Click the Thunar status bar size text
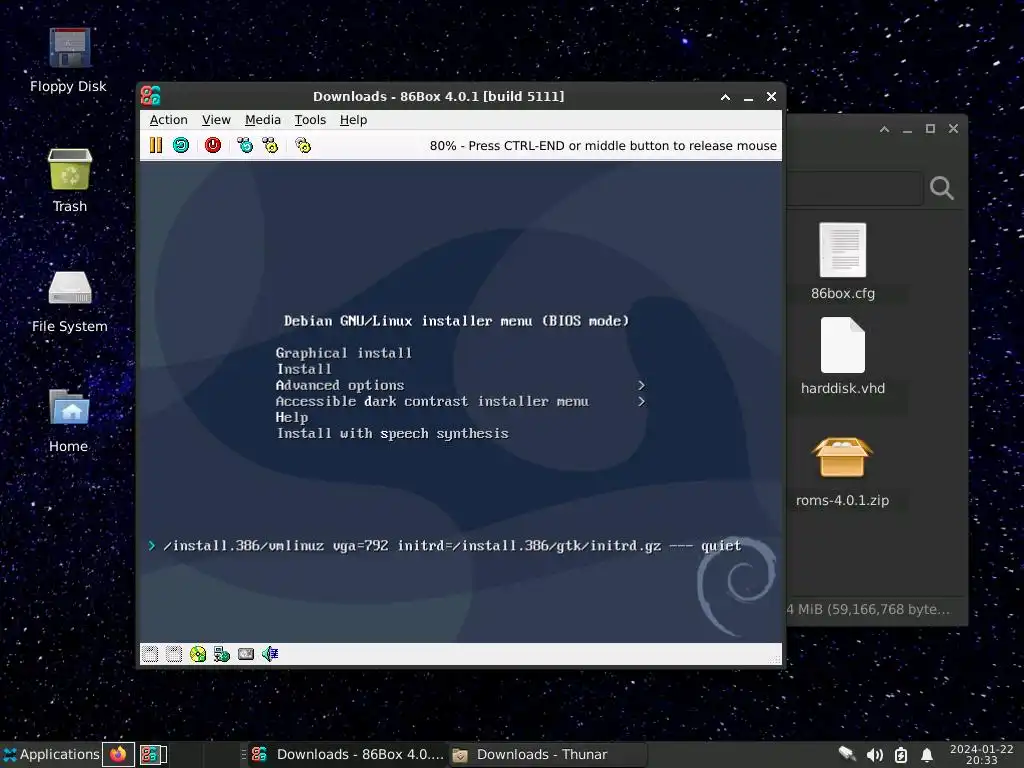This screenshot has height=768, width=1024. coord(868,609)
